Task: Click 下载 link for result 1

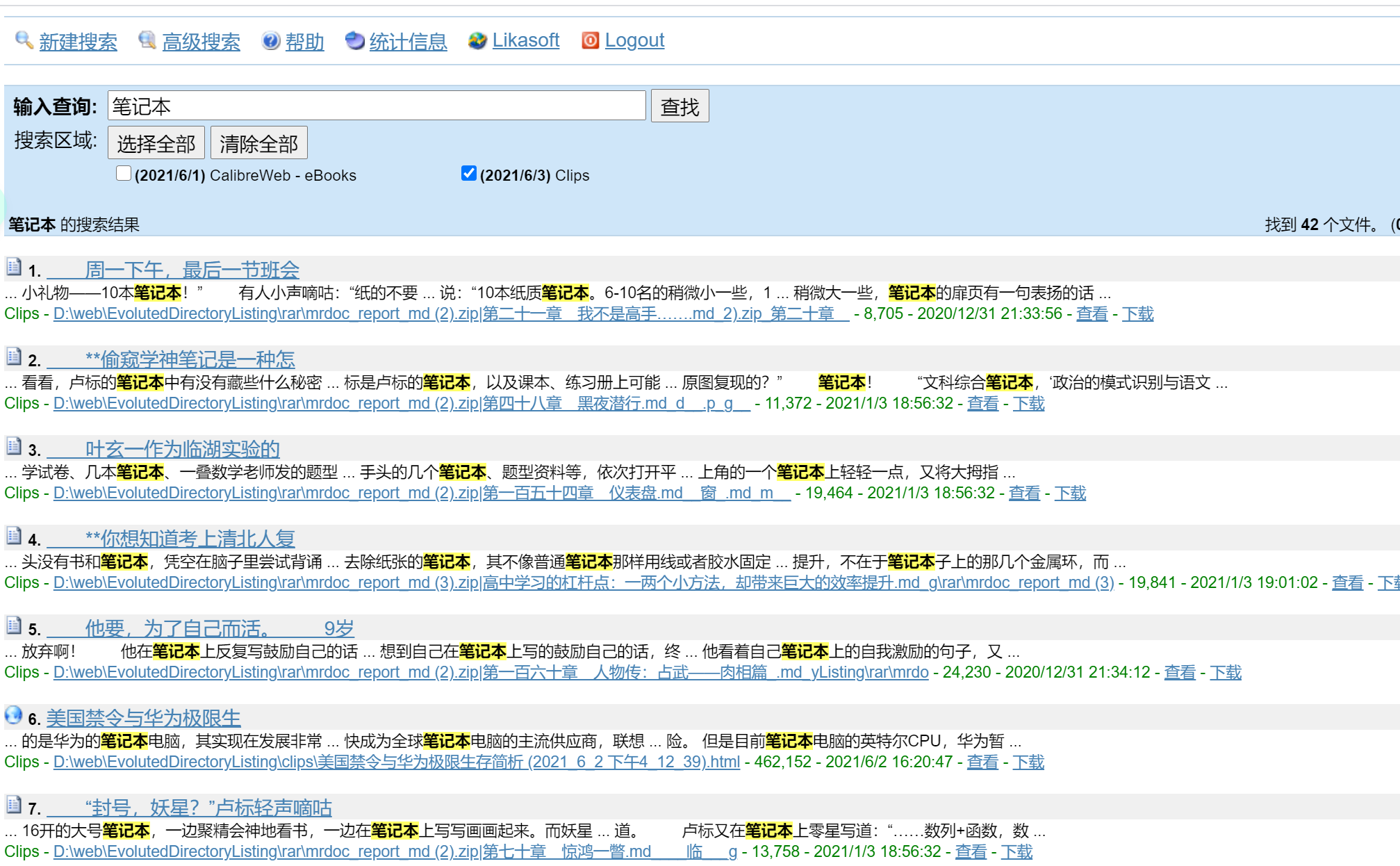Action: click(x=1137, y=313)
